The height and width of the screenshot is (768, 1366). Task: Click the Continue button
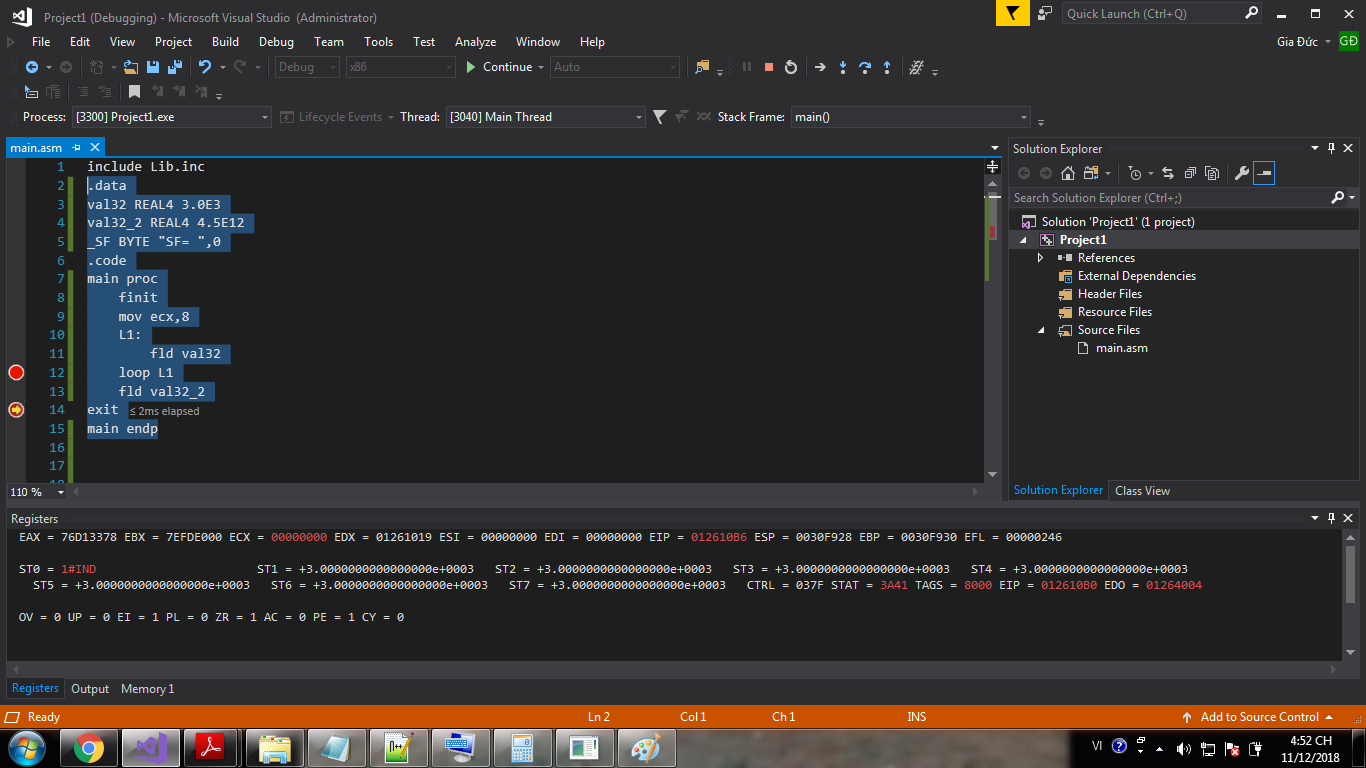498,67
